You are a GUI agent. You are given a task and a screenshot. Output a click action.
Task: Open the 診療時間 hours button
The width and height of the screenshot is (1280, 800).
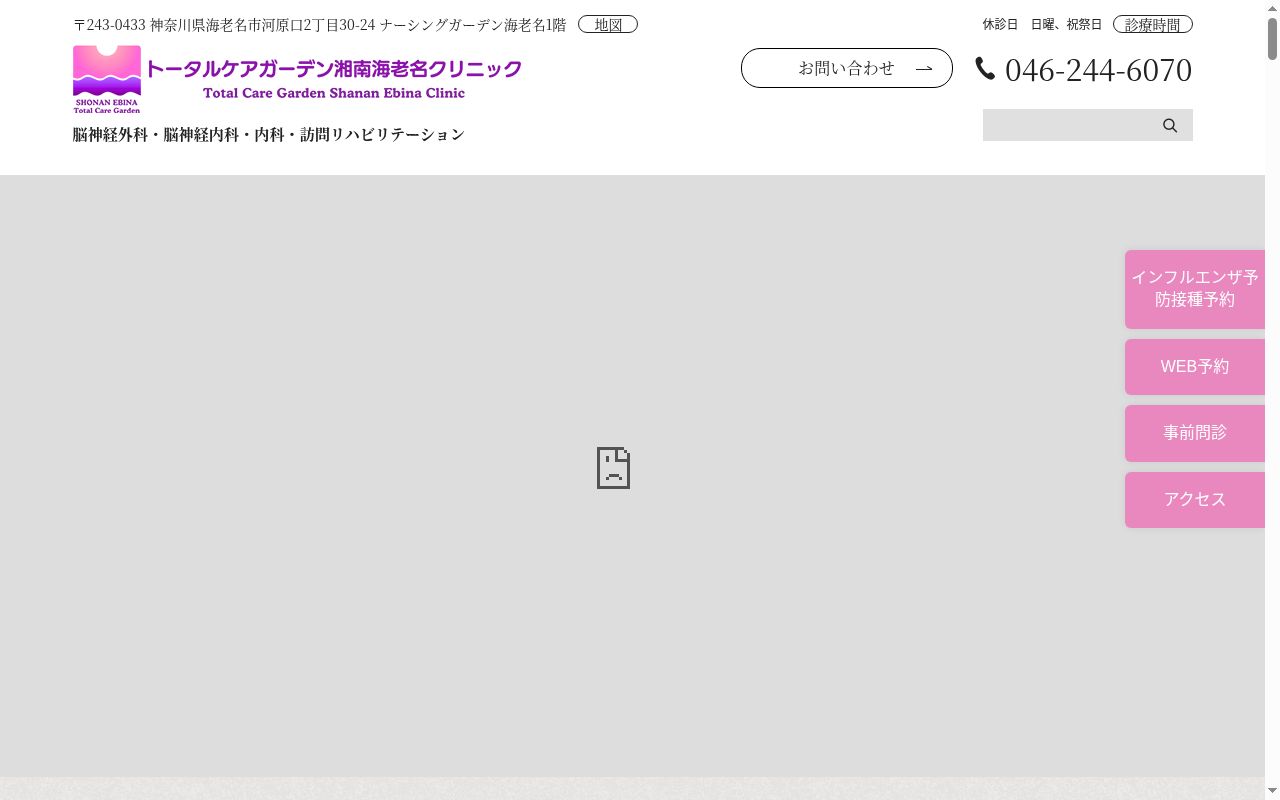[1152, 25]
